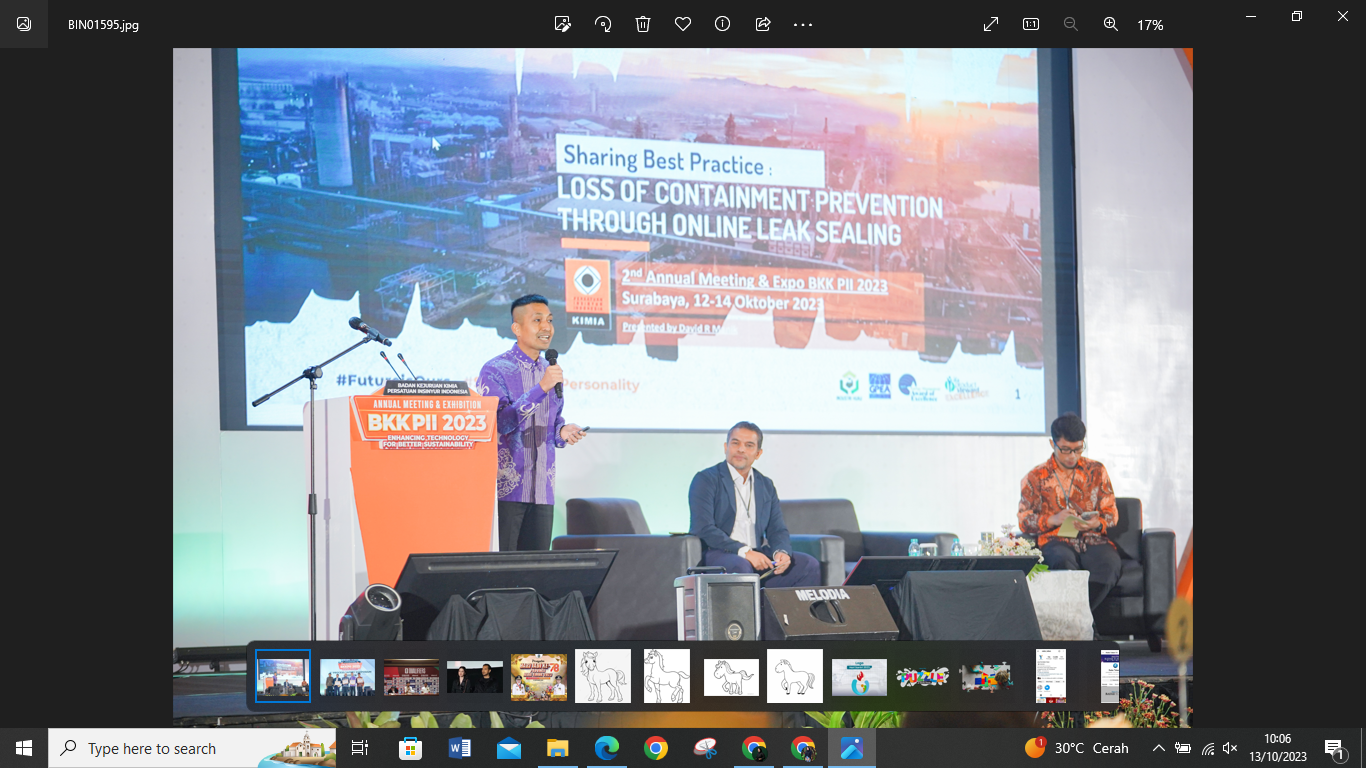Click the muted speaker volume icon

(1231, 748)
